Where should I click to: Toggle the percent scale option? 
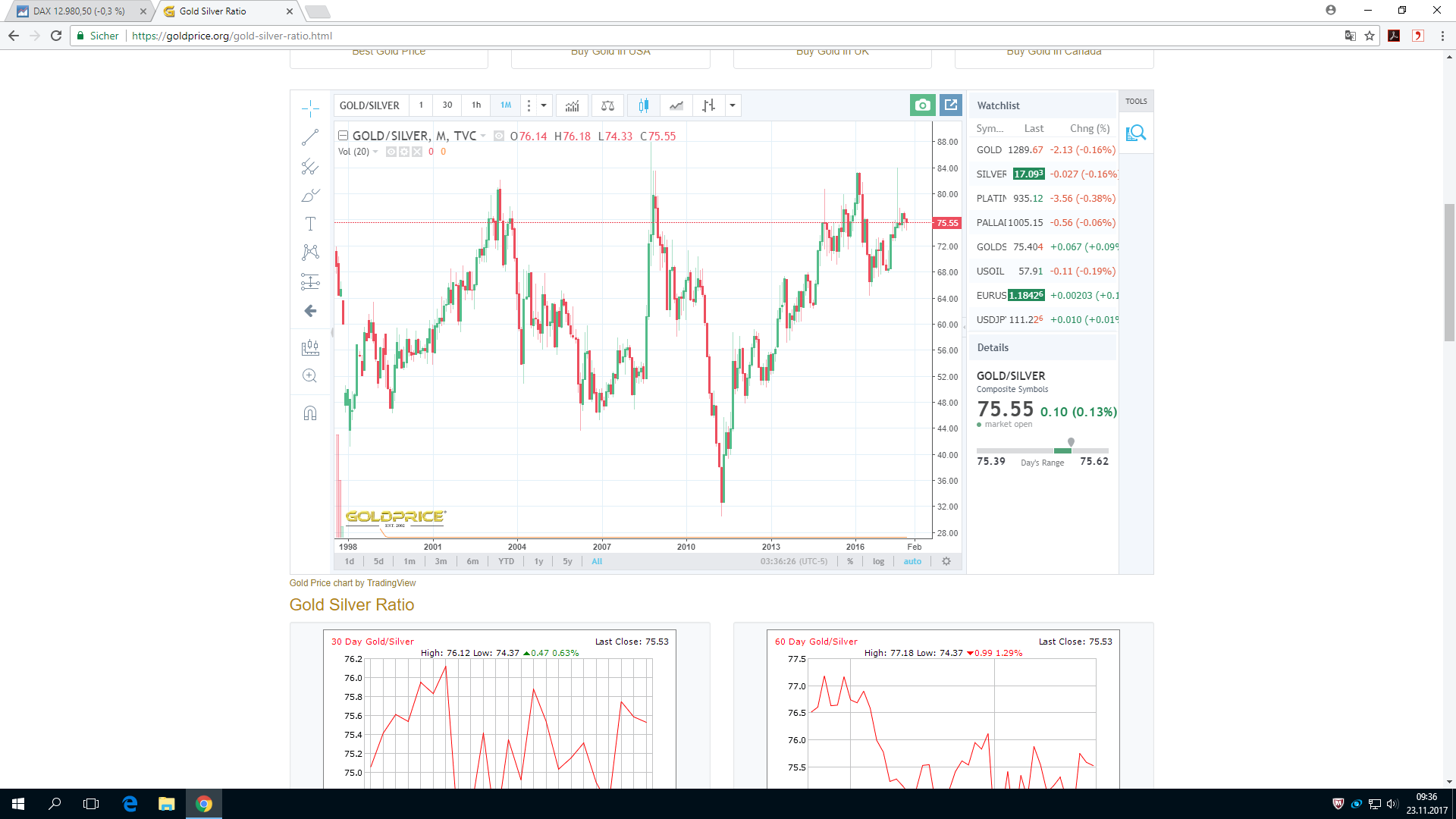click(x=850, y=562)
